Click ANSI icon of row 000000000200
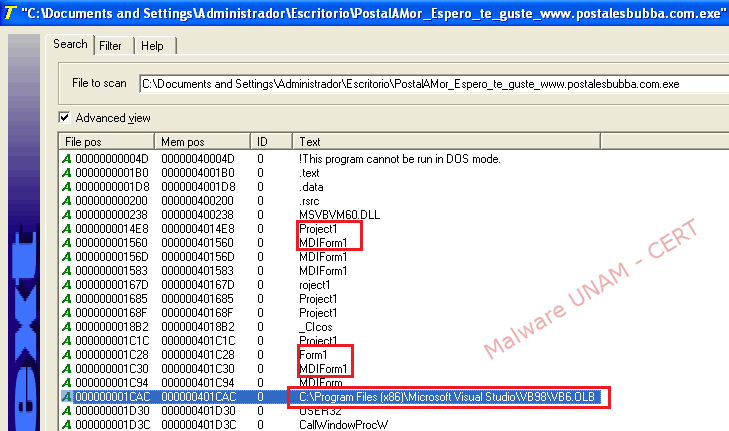 pos(67,201)
